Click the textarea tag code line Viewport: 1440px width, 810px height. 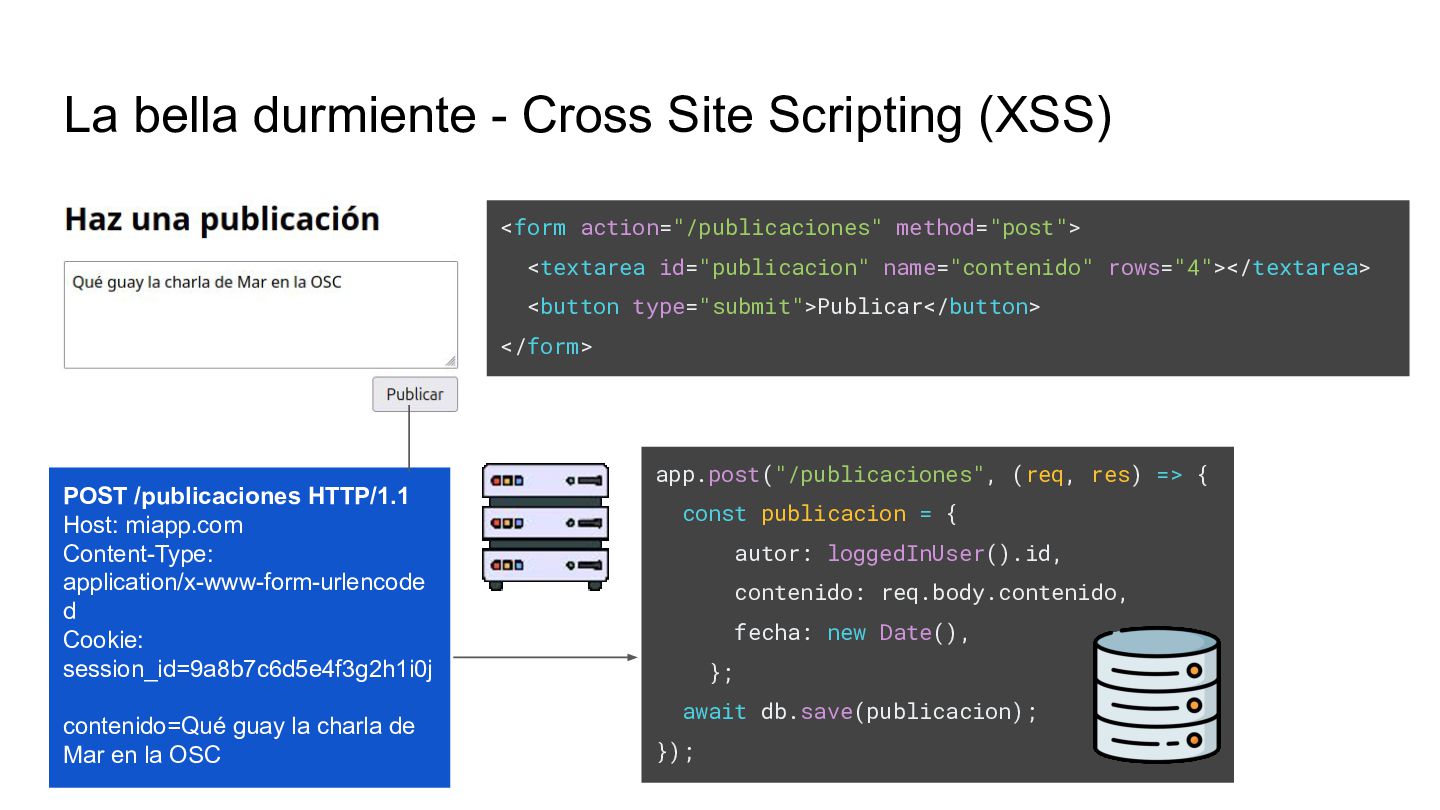click(x=948, y=268)
